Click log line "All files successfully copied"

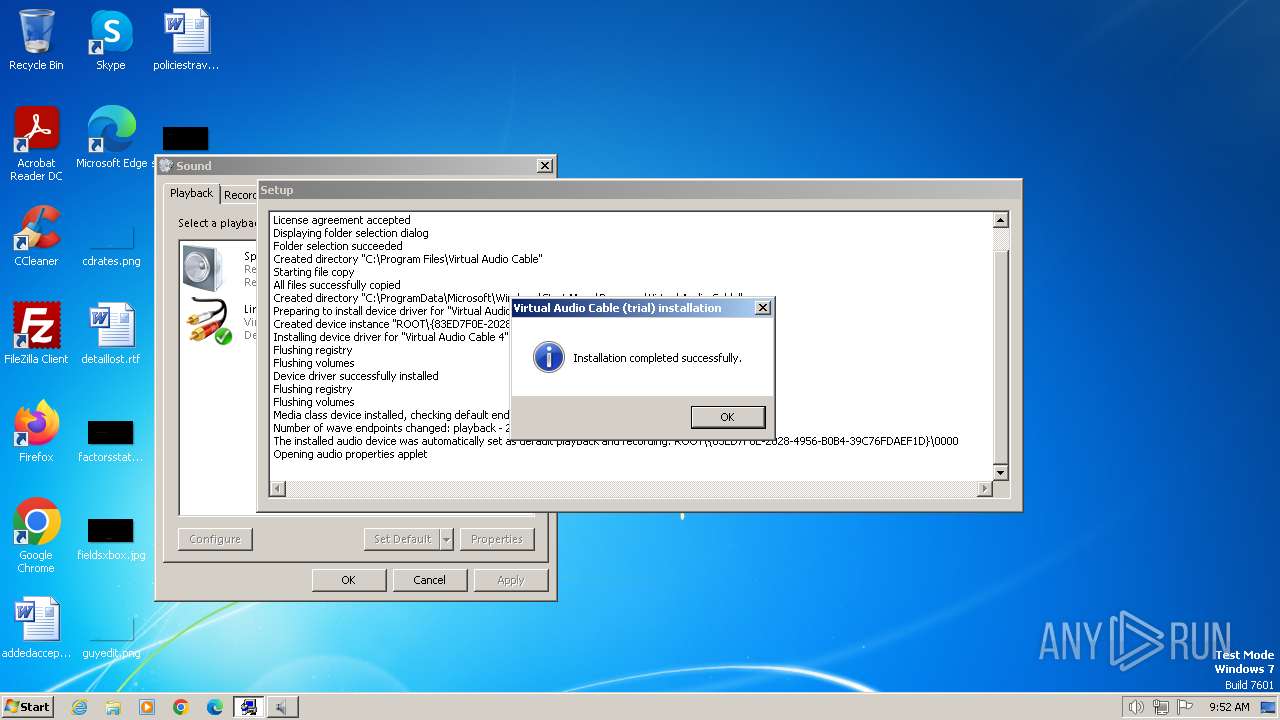click(337, 285)
